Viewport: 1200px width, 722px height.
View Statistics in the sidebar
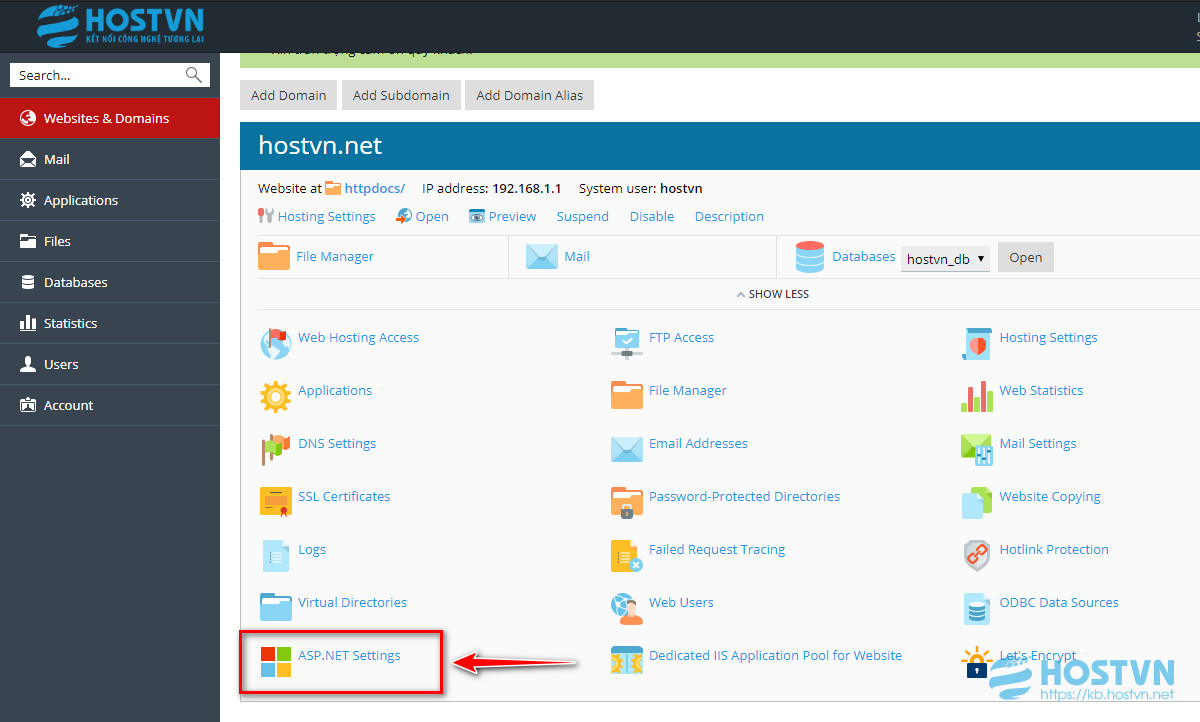click(x=110, y=323)
